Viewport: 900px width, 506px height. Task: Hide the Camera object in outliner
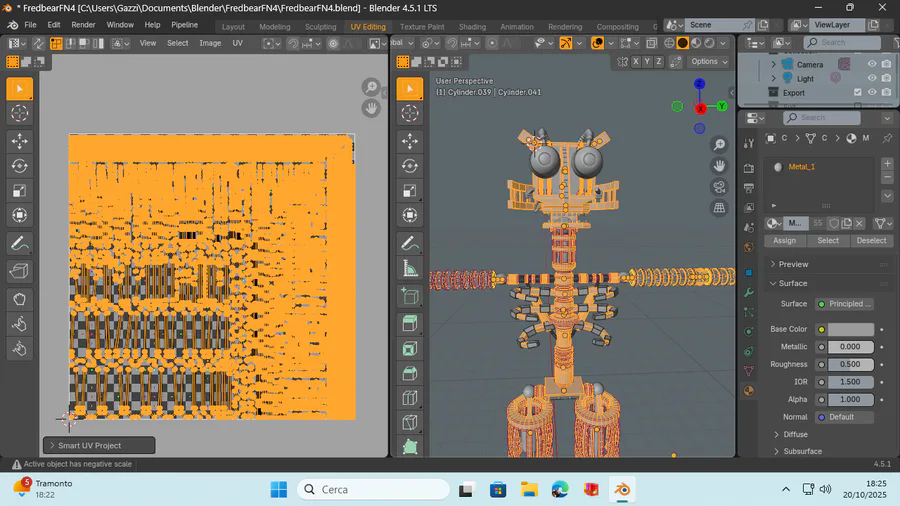click(x=872, y=64)
